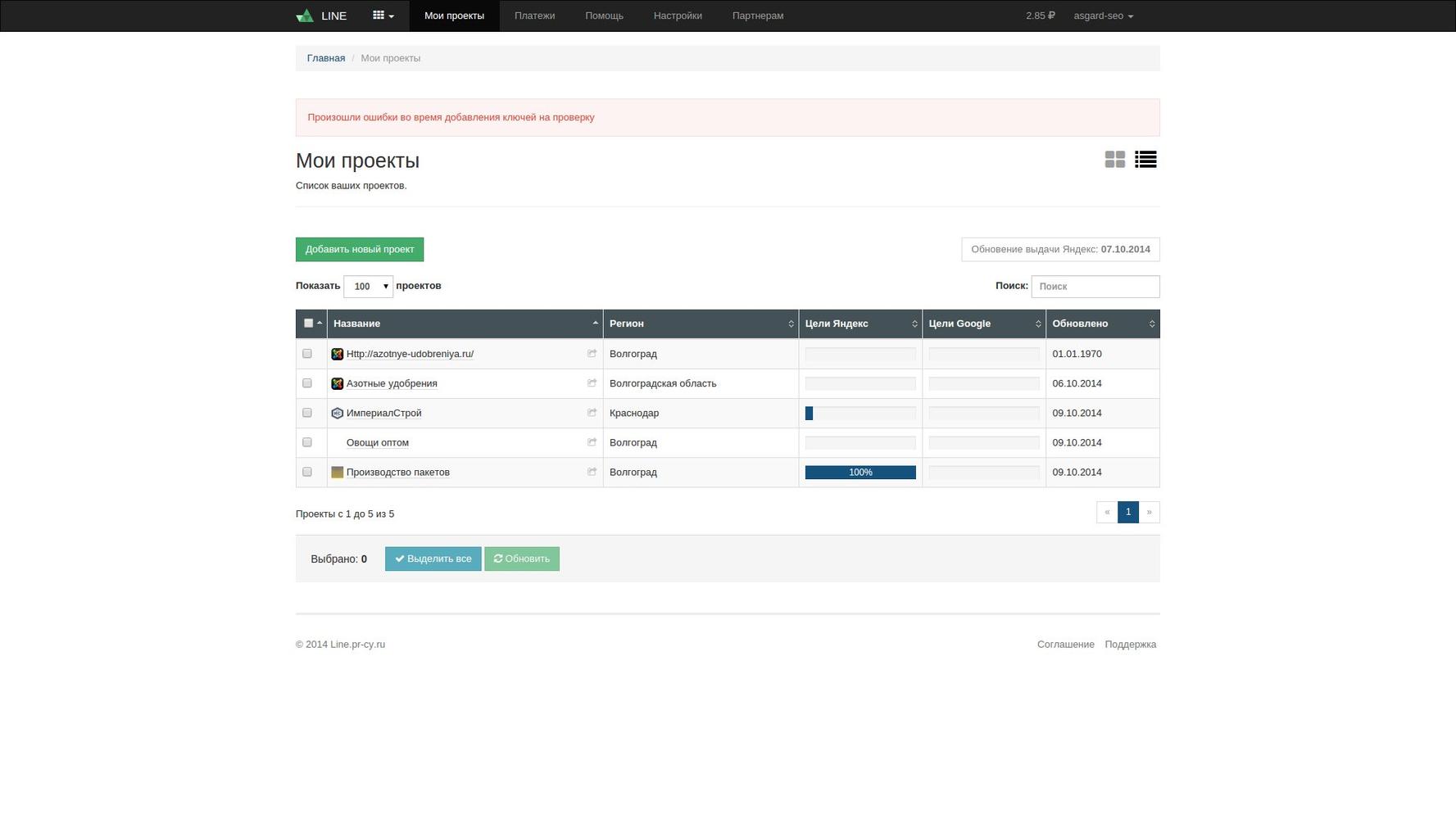Image resolution: width=1456 pixels, height=819 pixels.
Task: Click favicon of Http://azotnye-udobreniya.ru/ project
Action: pos(337,354)
